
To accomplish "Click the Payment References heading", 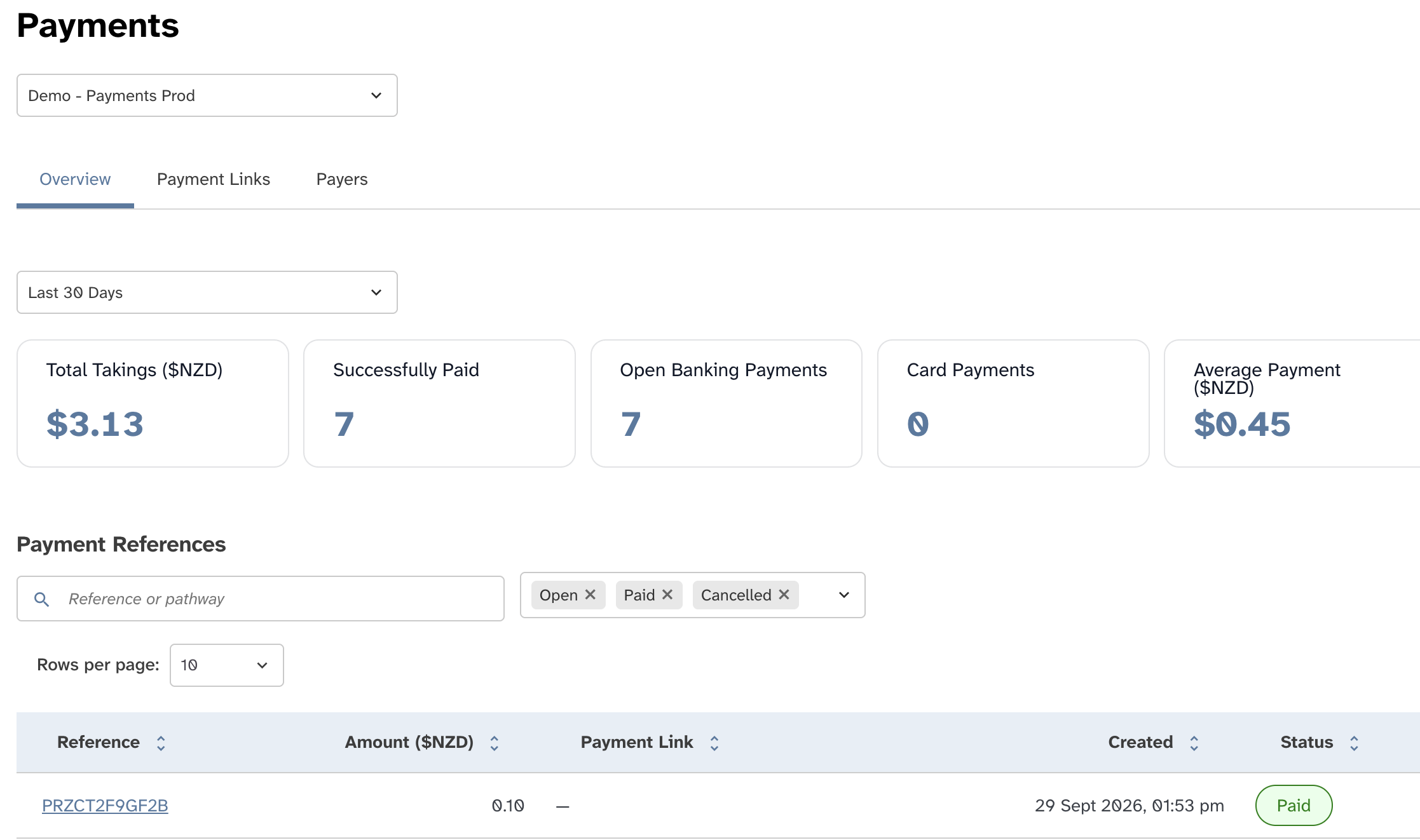I will click(121, 545).
